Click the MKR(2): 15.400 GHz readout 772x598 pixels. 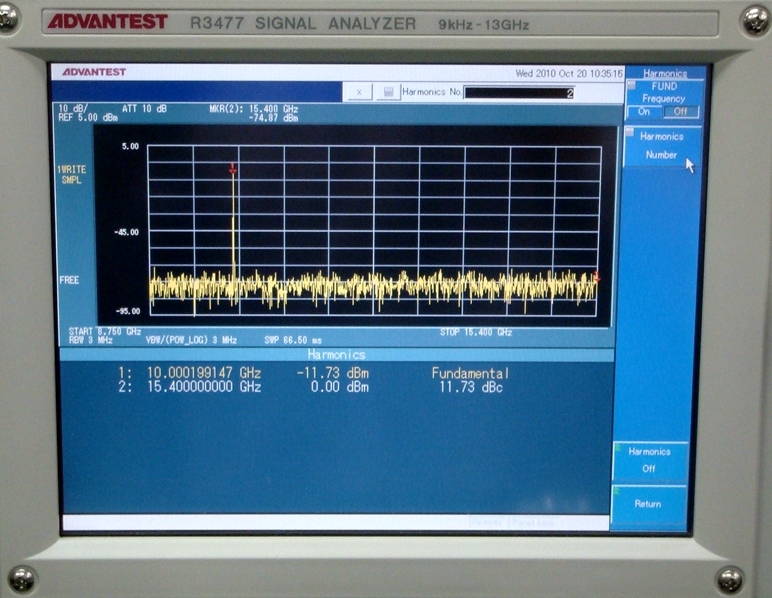coord(254,109)
